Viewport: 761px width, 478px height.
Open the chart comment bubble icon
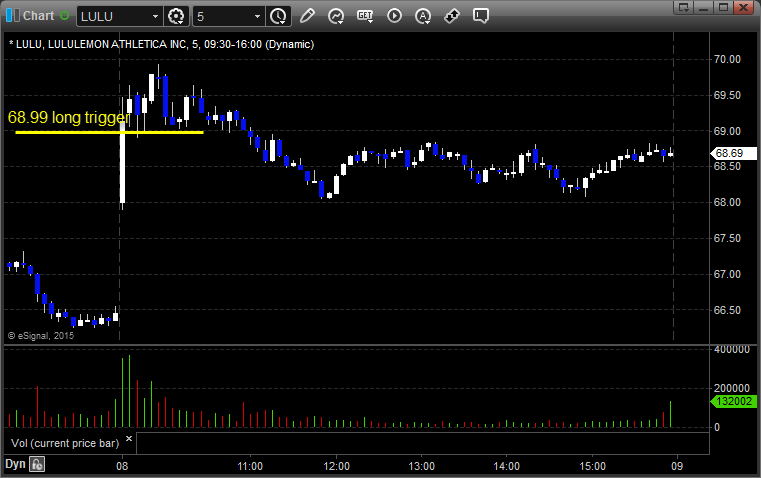pos(481,16)
